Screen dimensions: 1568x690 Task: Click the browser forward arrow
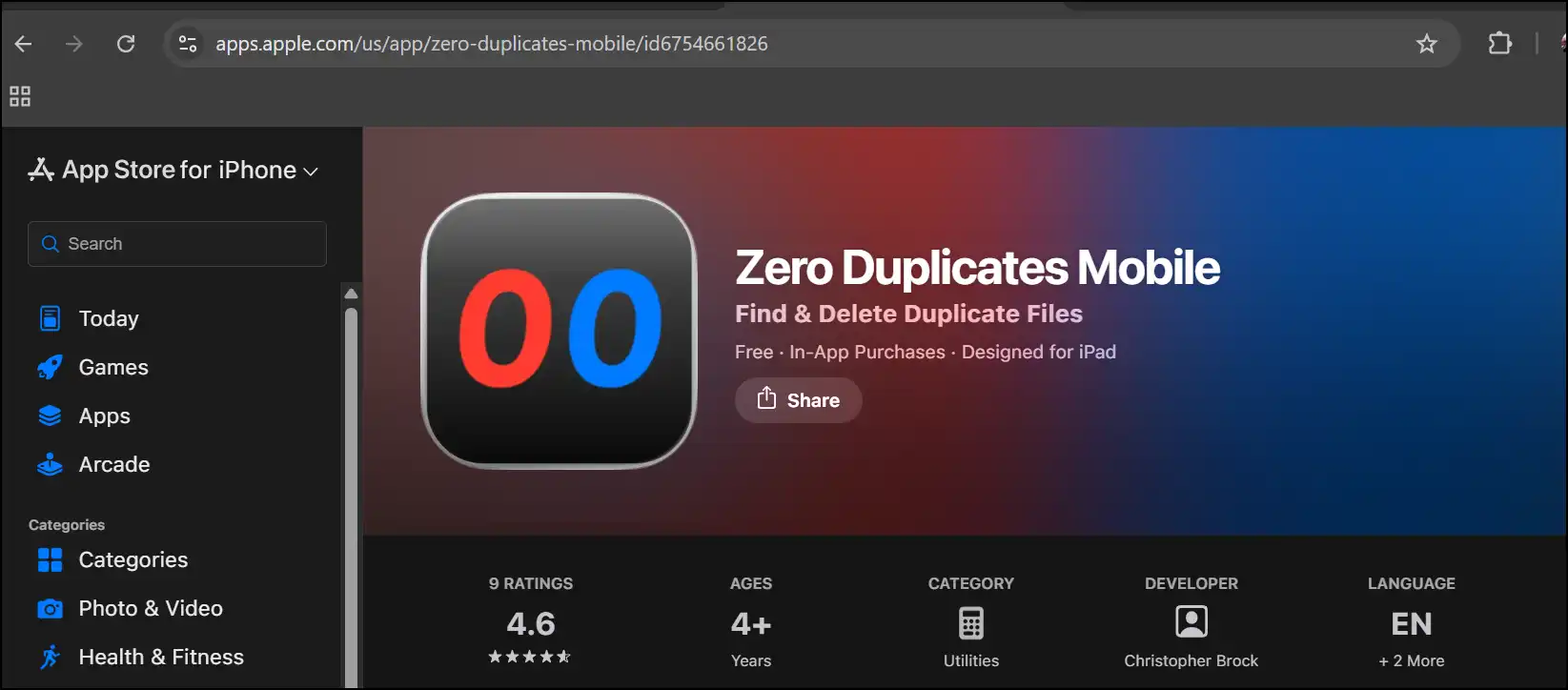pyautogui.click(x=74, y=44)
